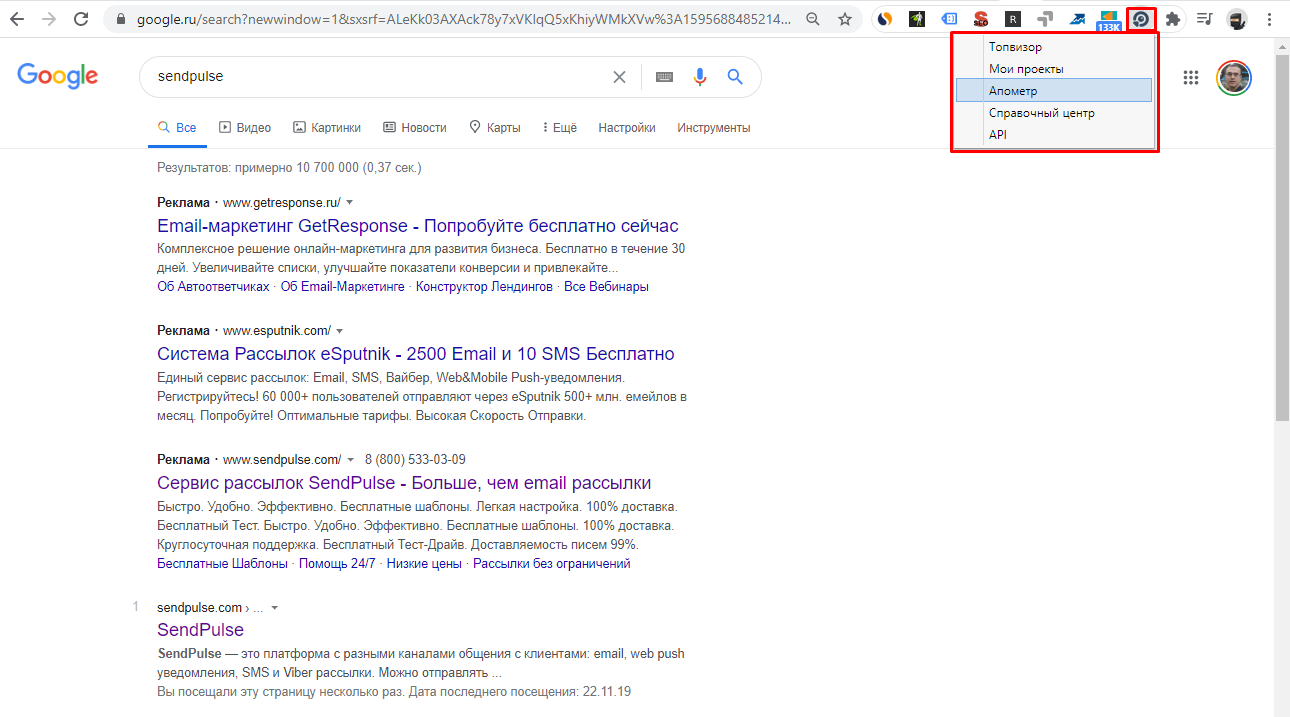Submit search with magnifier icon

tap(735, 77)
